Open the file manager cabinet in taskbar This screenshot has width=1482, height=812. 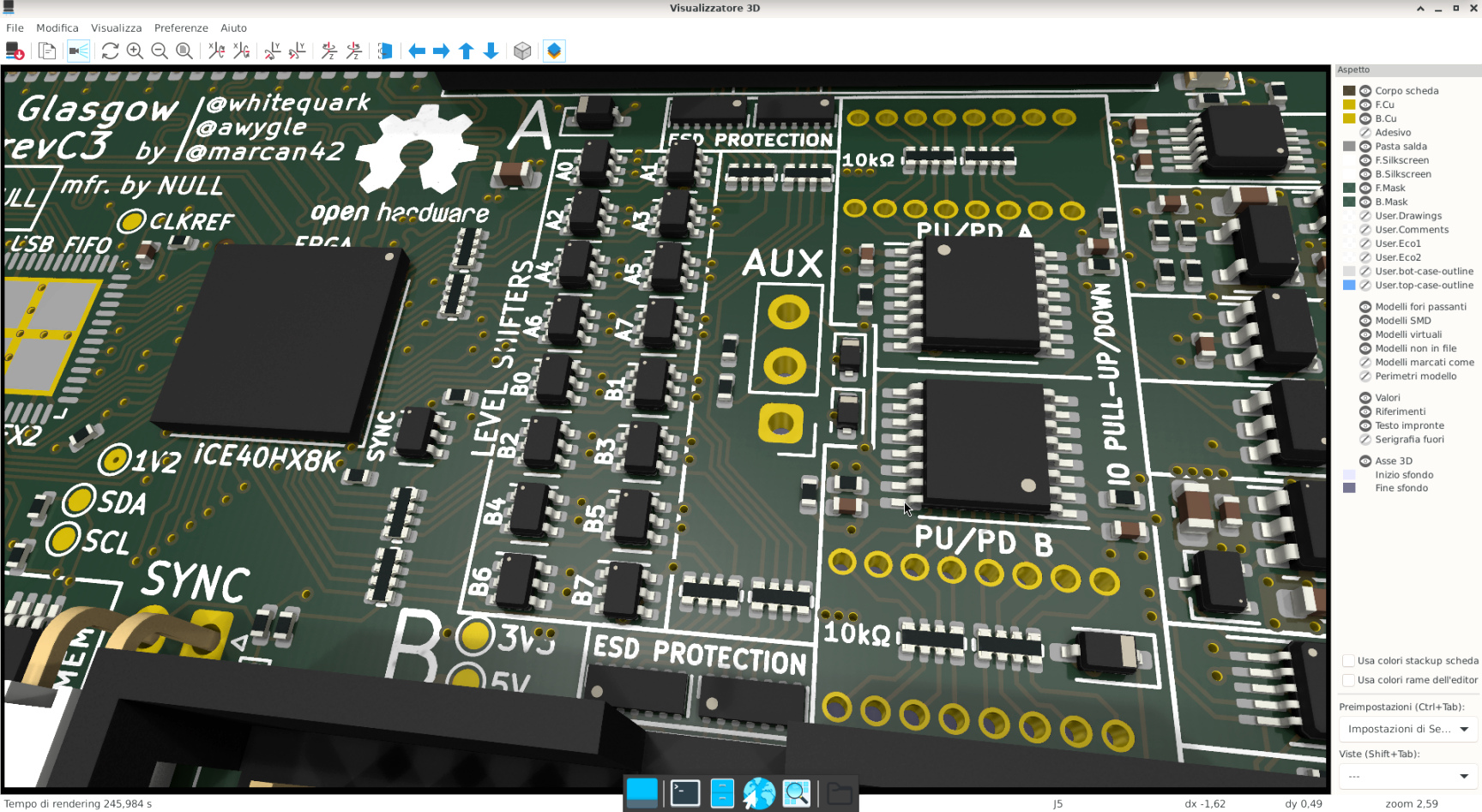tap(722, 793)
